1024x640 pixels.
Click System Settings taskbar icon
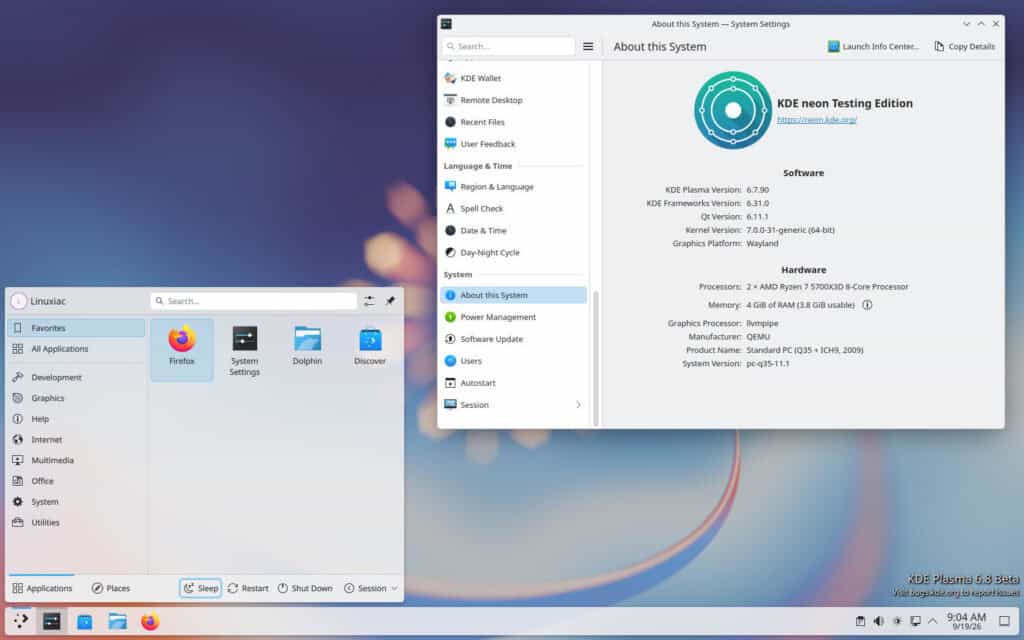point(52,621)
